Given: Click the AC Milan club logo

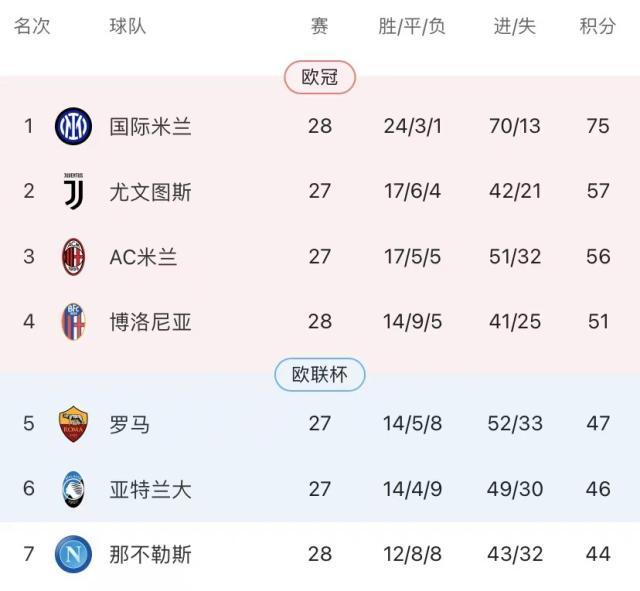Looking at the screenshot, I should point(73,256).
